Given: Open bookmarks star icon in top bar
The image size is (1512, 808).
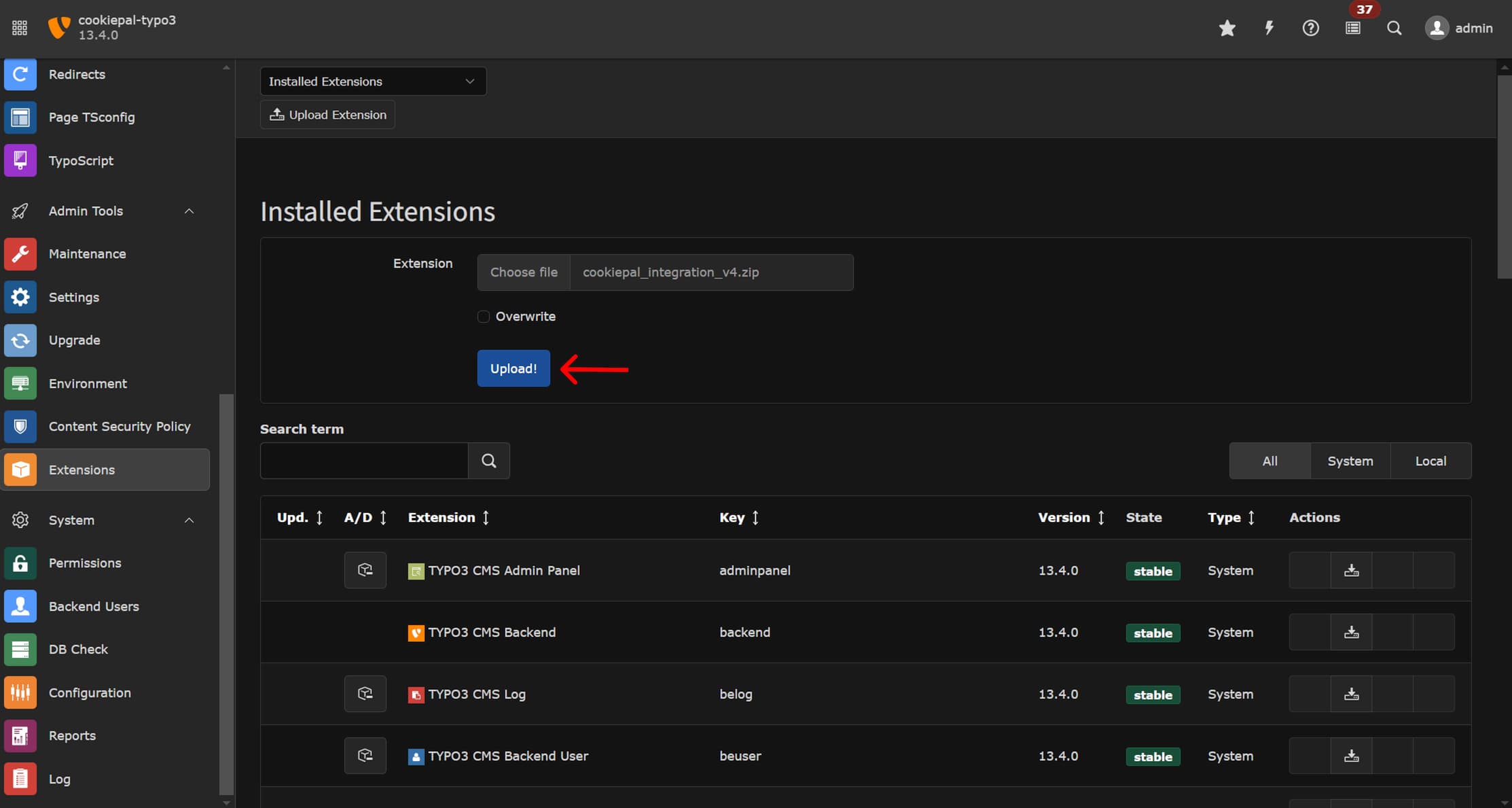Looking at the screenshot, I should (1227, 29).
